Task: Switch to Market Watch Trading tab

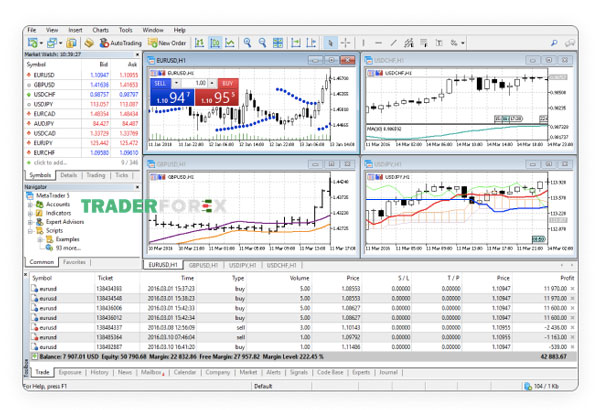Action: pyautogui.click(x=96, y=175)
